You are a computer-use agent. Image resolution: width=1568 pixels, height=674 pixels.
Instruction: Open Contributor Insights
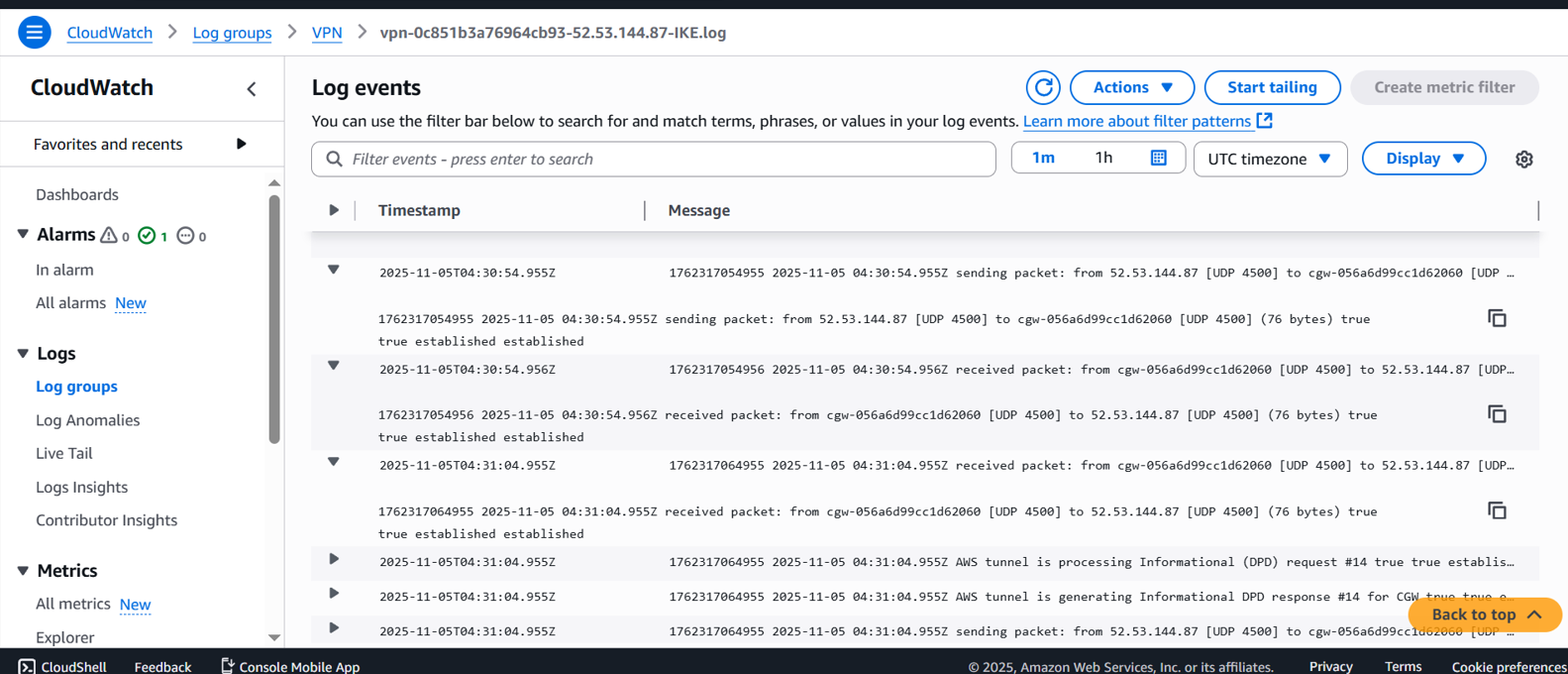click(x=106, y=520)
